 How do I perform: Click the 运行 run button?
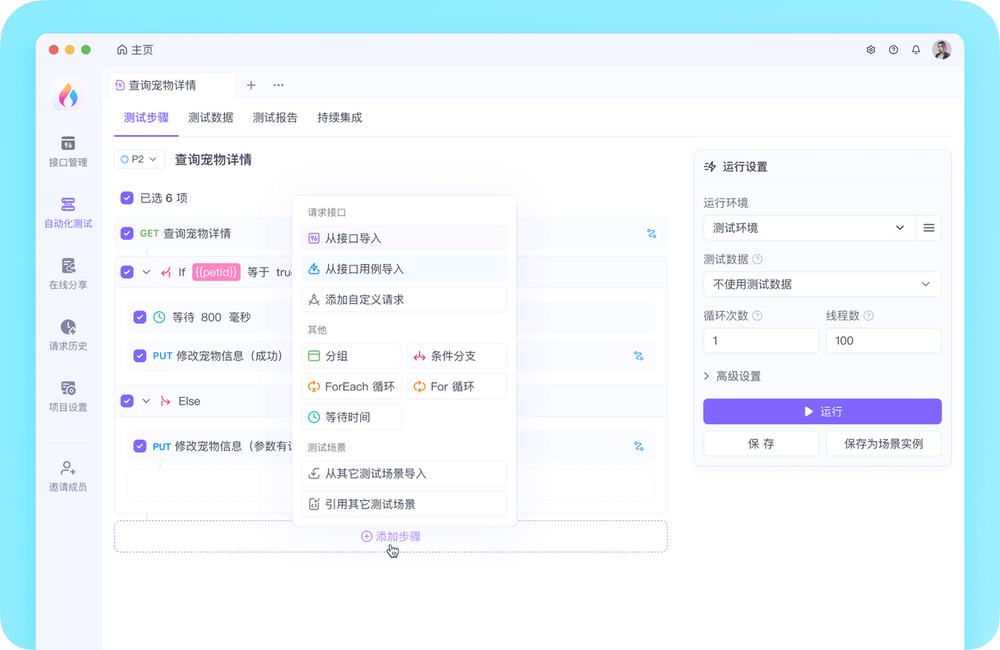821,411
